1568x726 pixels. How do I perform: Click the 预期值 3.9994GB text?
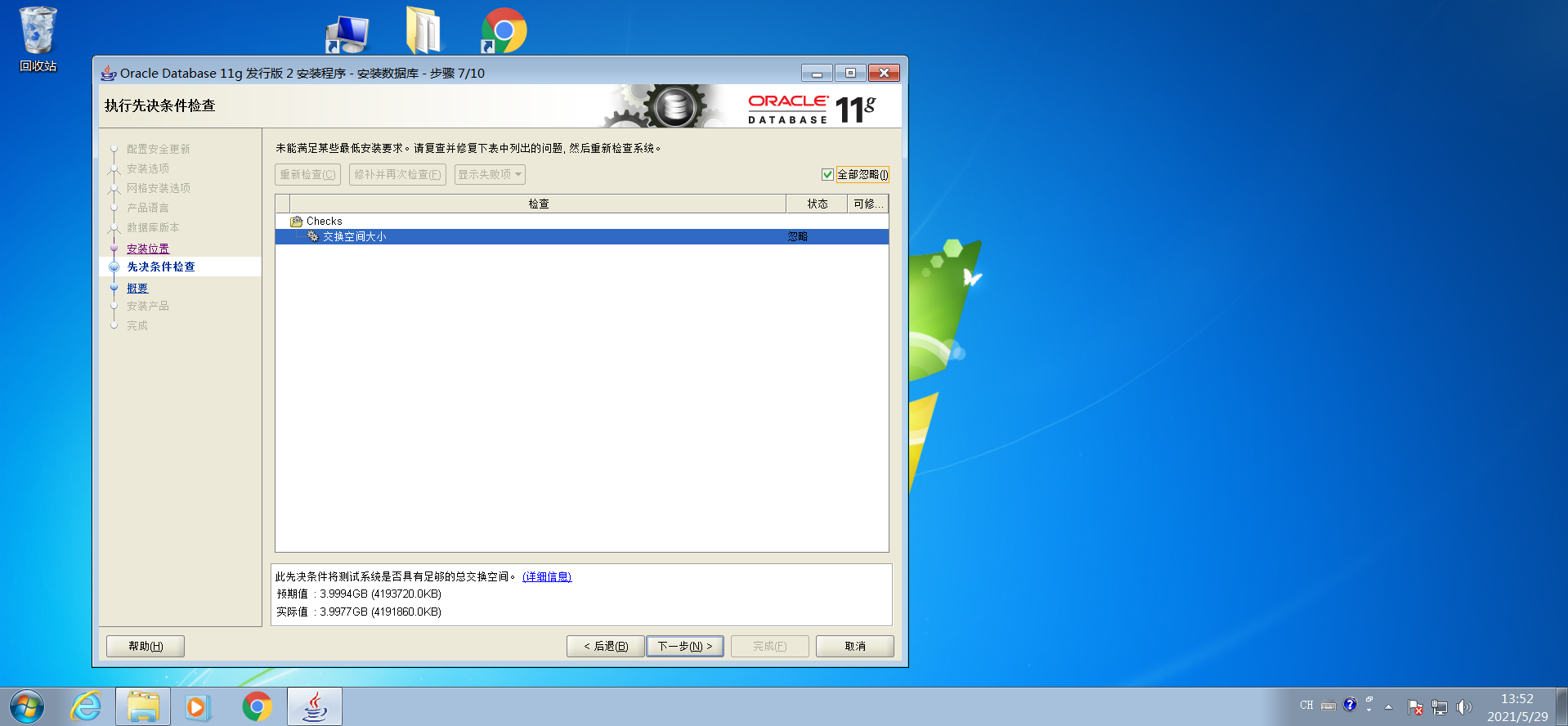point(359,594)
